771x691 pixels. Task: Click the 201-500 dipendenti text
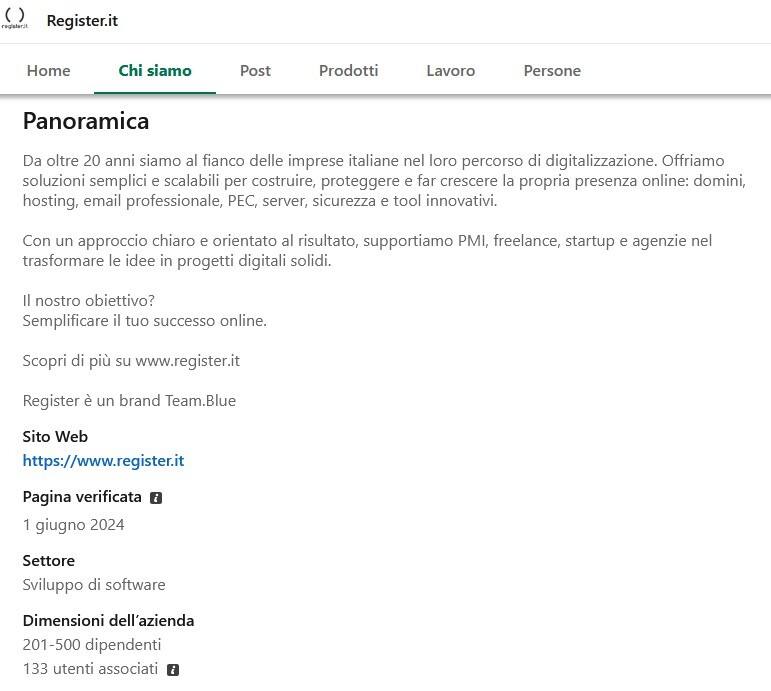click(x=92, y=645)
